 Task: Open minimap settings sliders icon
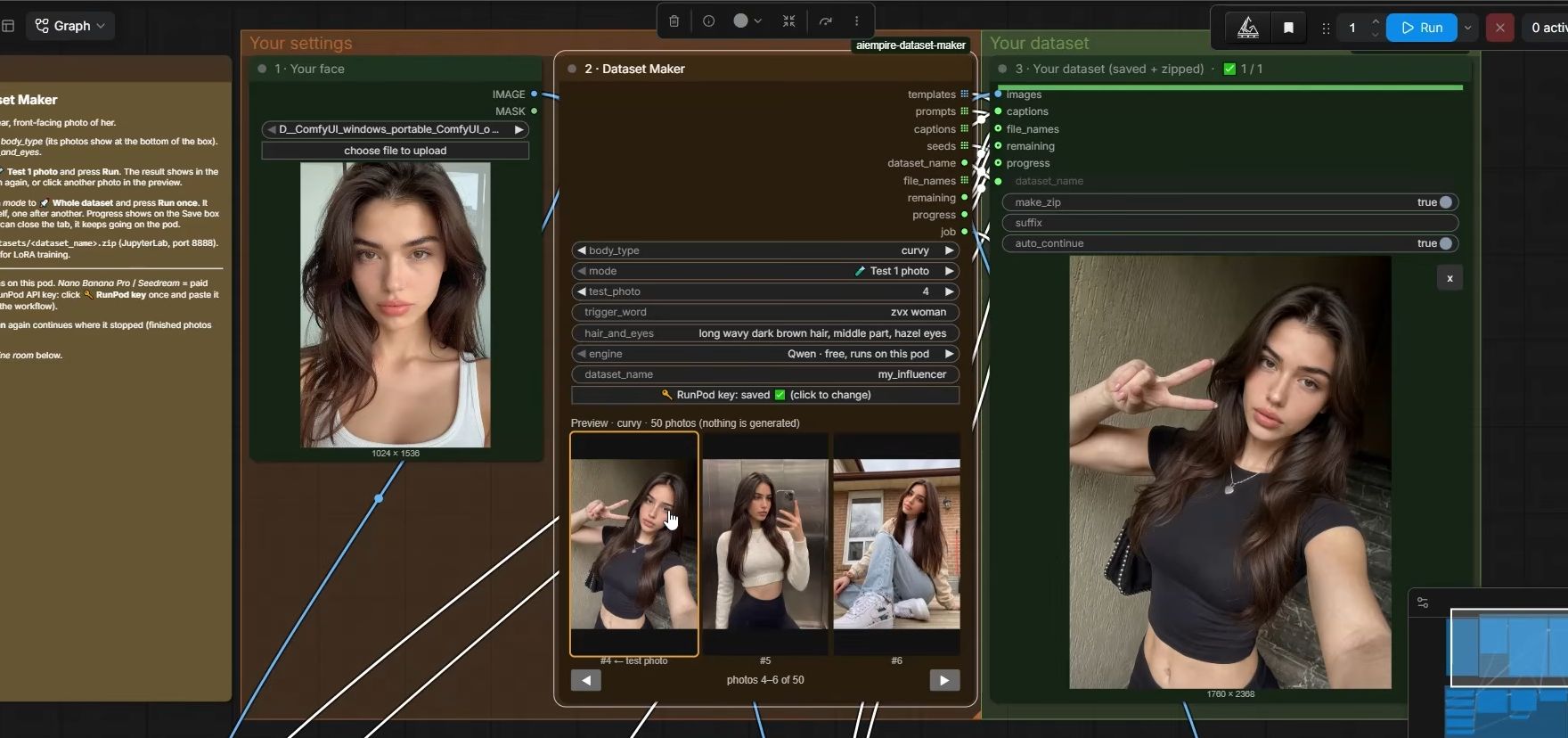coord(1423,603)
